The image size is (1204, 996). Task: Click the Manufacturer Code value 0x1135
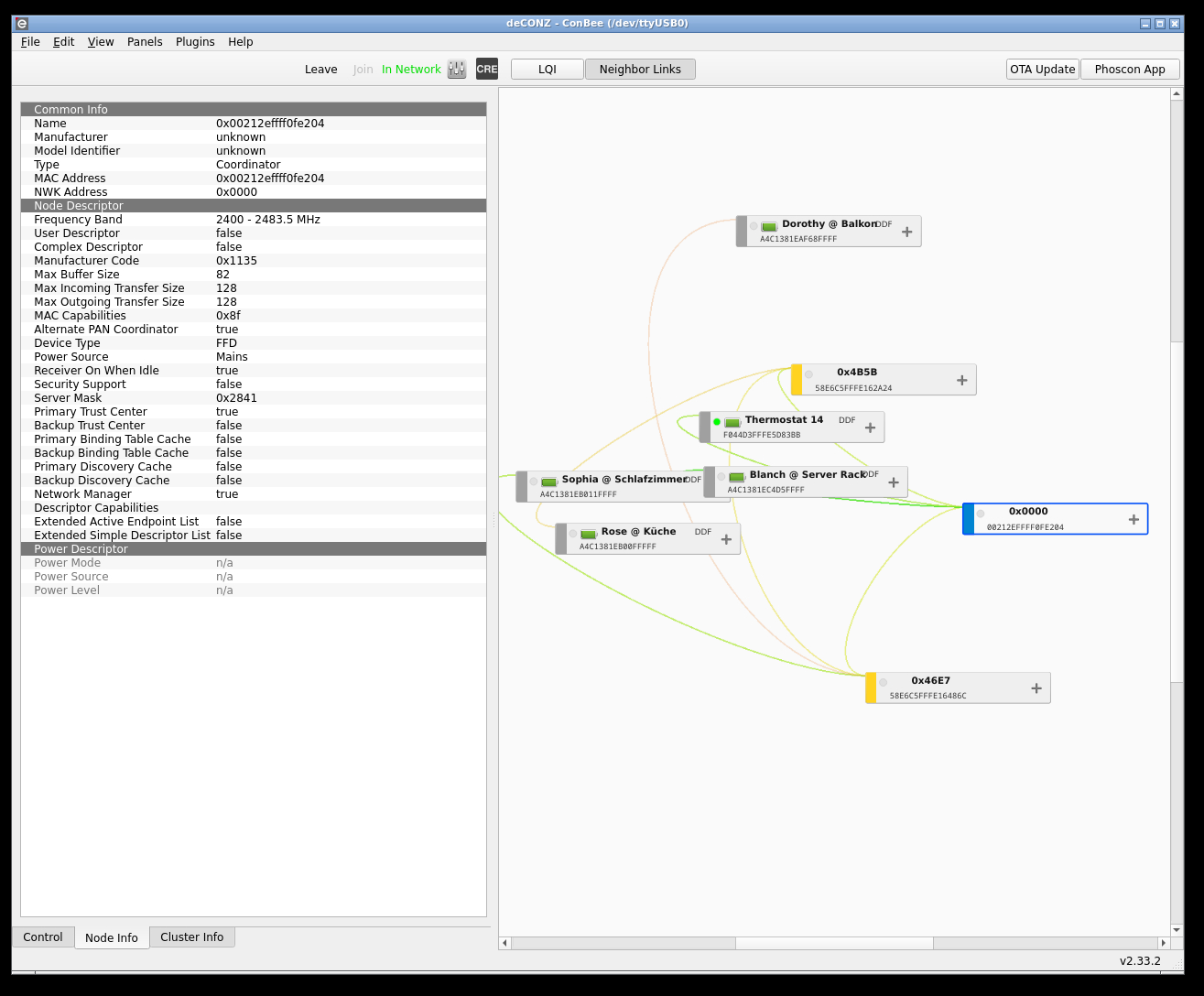click(236, 261)
